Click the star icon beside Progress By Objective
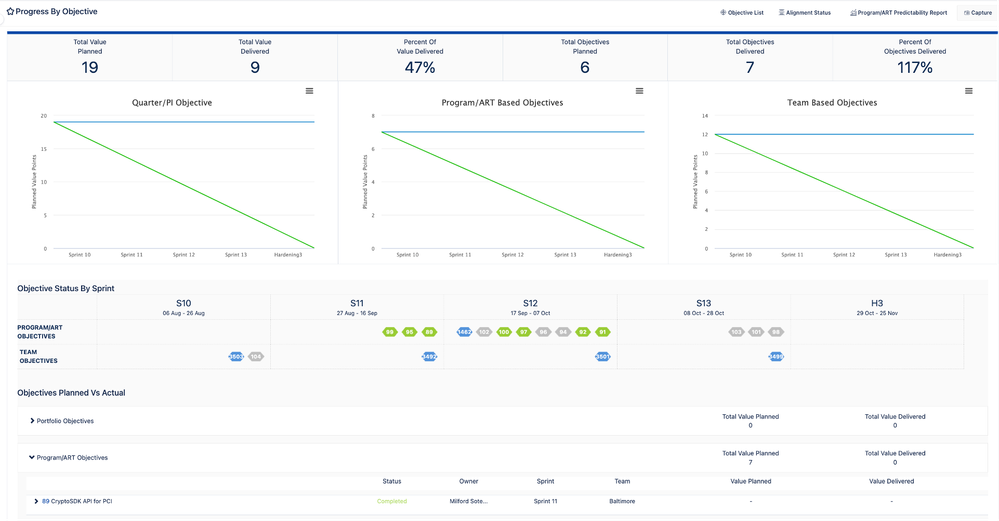The width and height of the screenshot is (999, 521). coord(10,11)
